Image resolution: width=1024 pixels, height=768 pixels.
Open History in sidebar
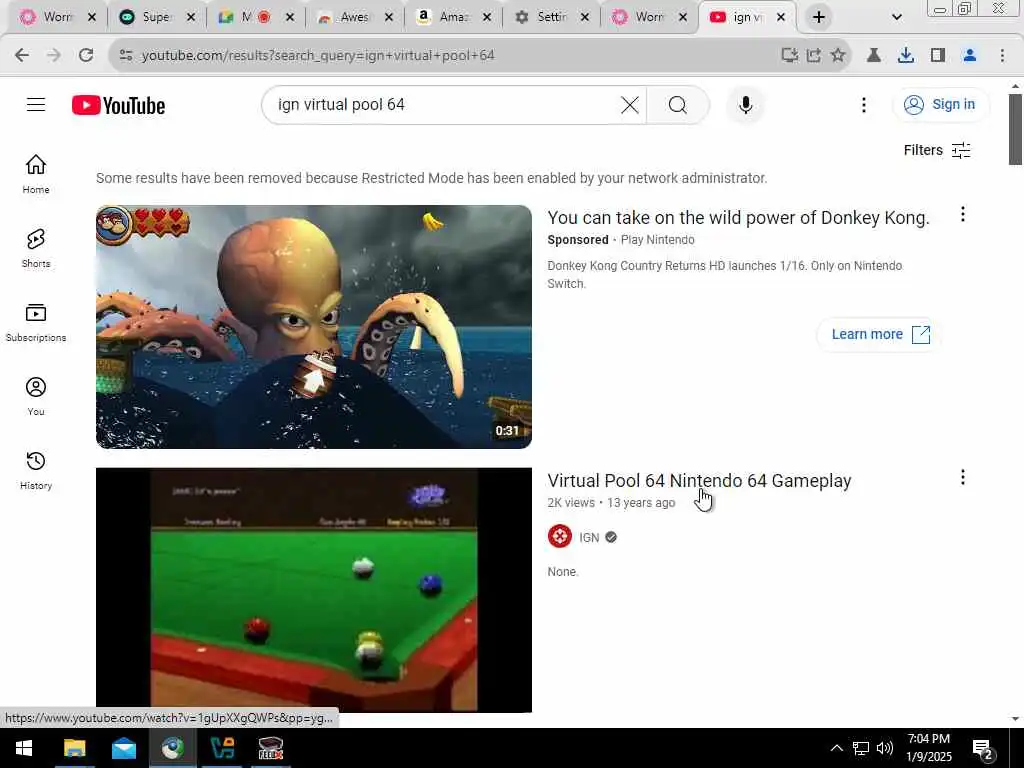click(36, 470)
